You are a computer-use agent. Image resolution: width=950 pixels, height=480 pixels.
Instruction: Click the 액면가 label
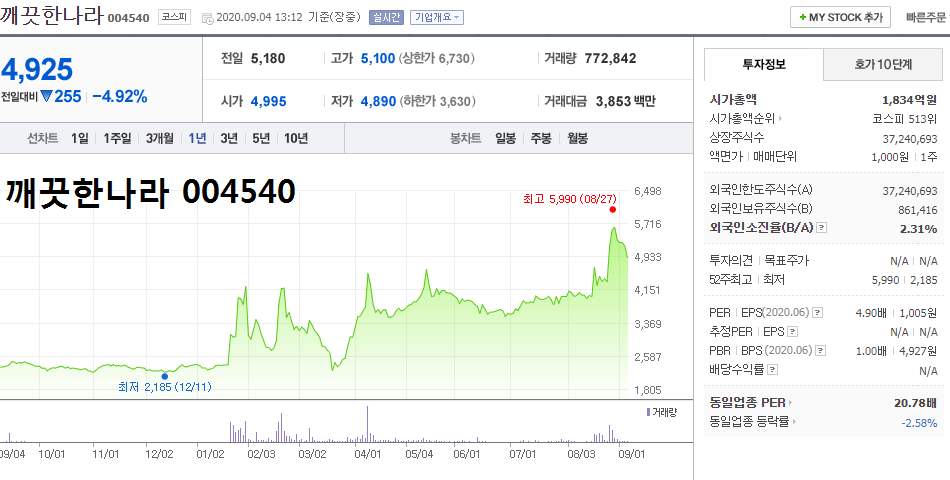pyautogui.click(x=726, y=156)
